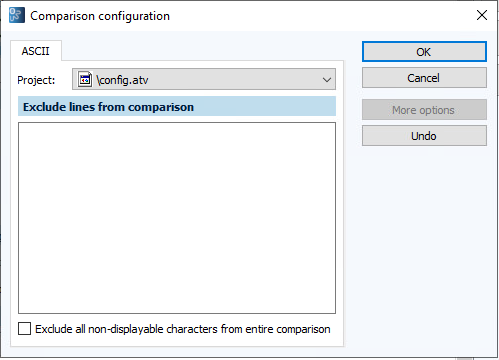Screen dimensions: 499x360
Task: Click the Undo button
Action: (424, 136)
